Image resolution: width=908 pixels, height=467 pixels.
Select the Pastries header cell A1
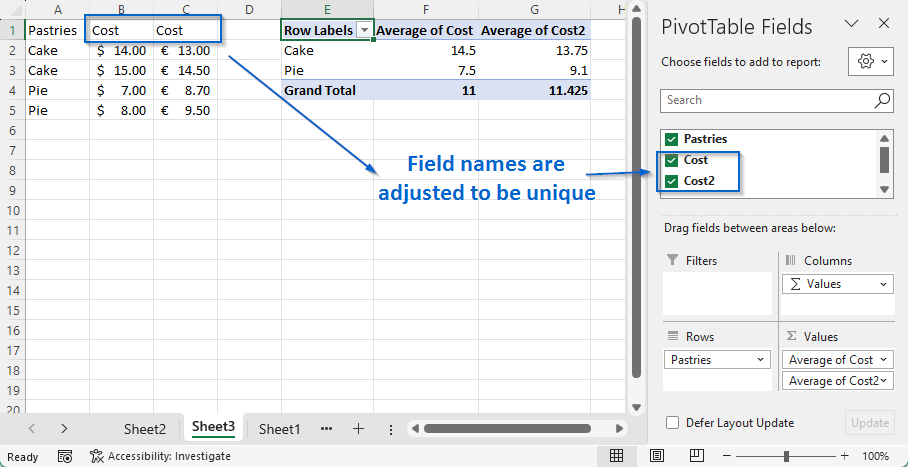pos(57,30)
